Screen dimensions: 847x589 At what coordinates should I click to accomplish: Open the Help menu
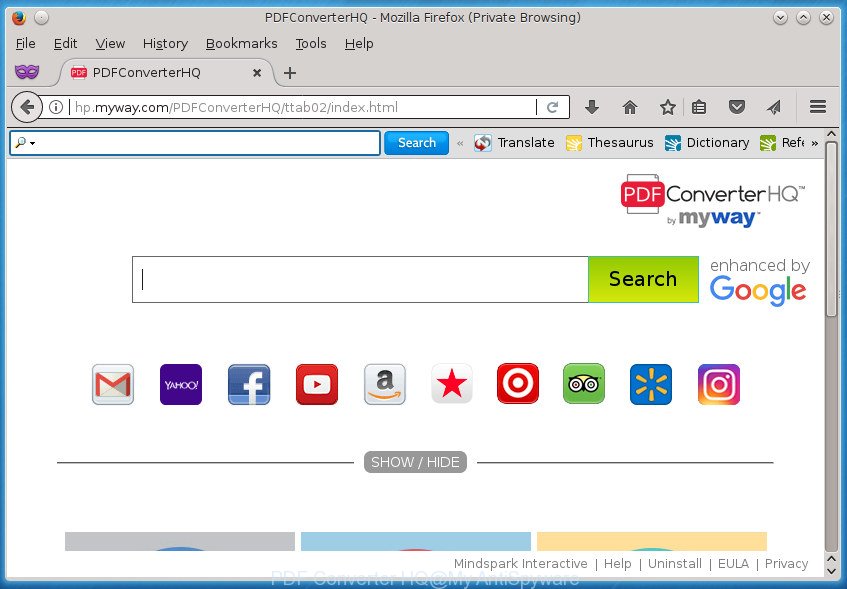[x=359, y=43]
